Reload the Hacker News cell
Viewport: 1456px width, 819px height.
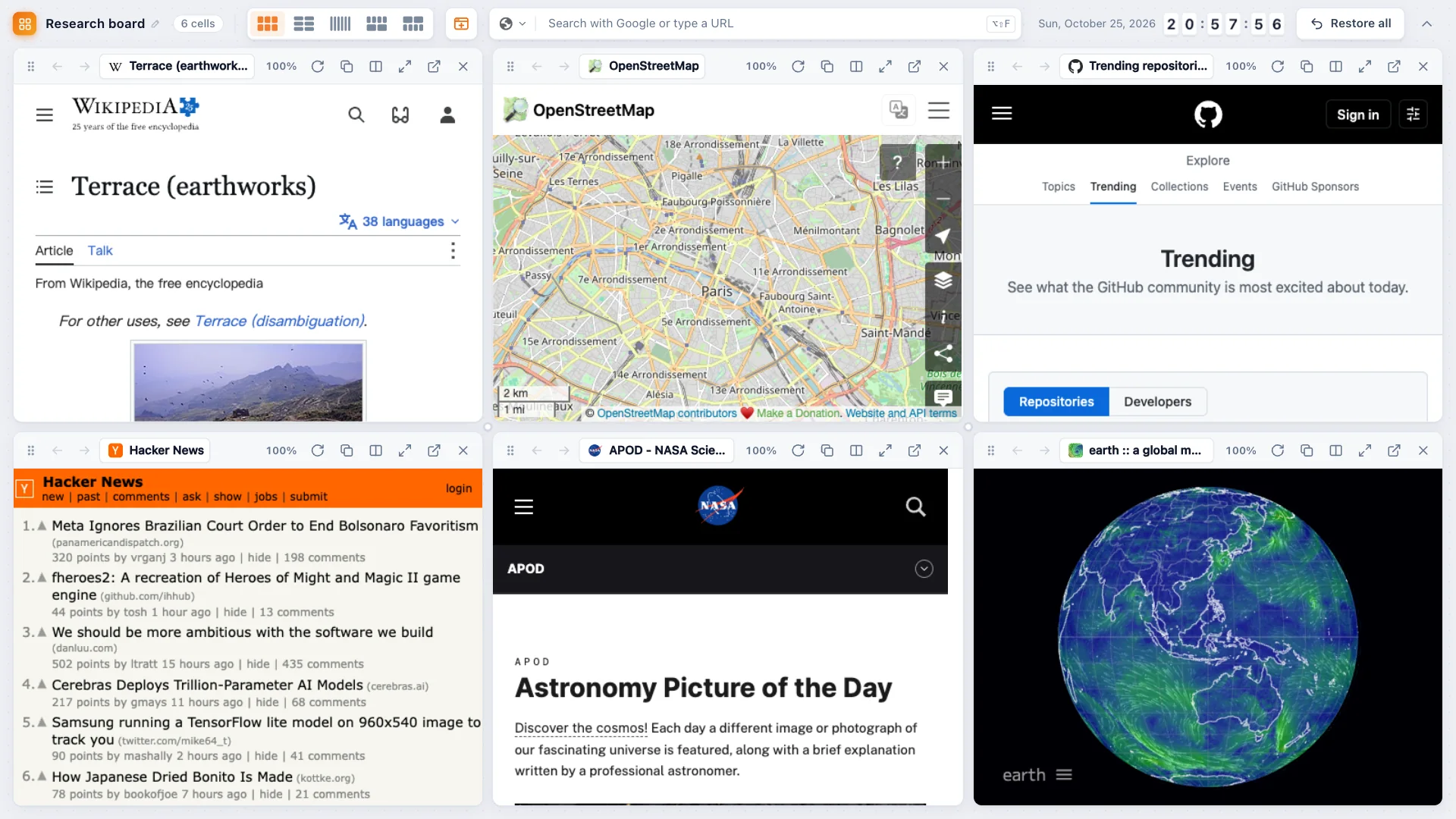[318, 450]
